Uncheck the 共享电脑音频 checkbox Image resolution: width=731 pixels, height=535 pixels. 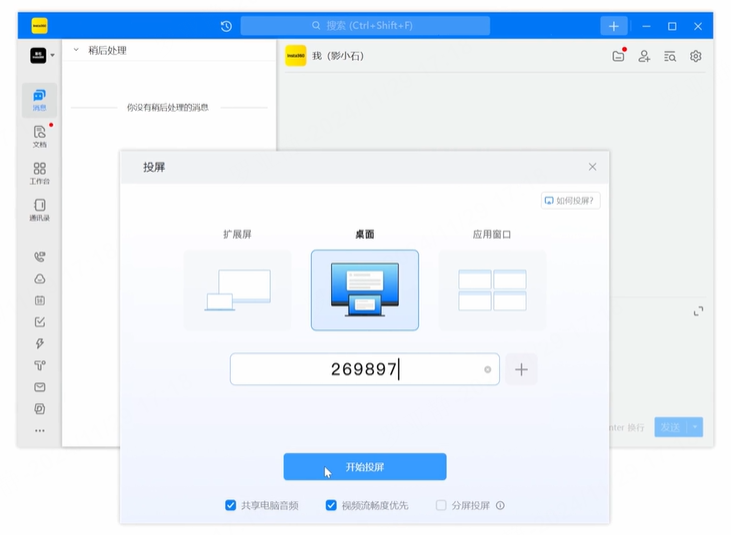(231, 506)
